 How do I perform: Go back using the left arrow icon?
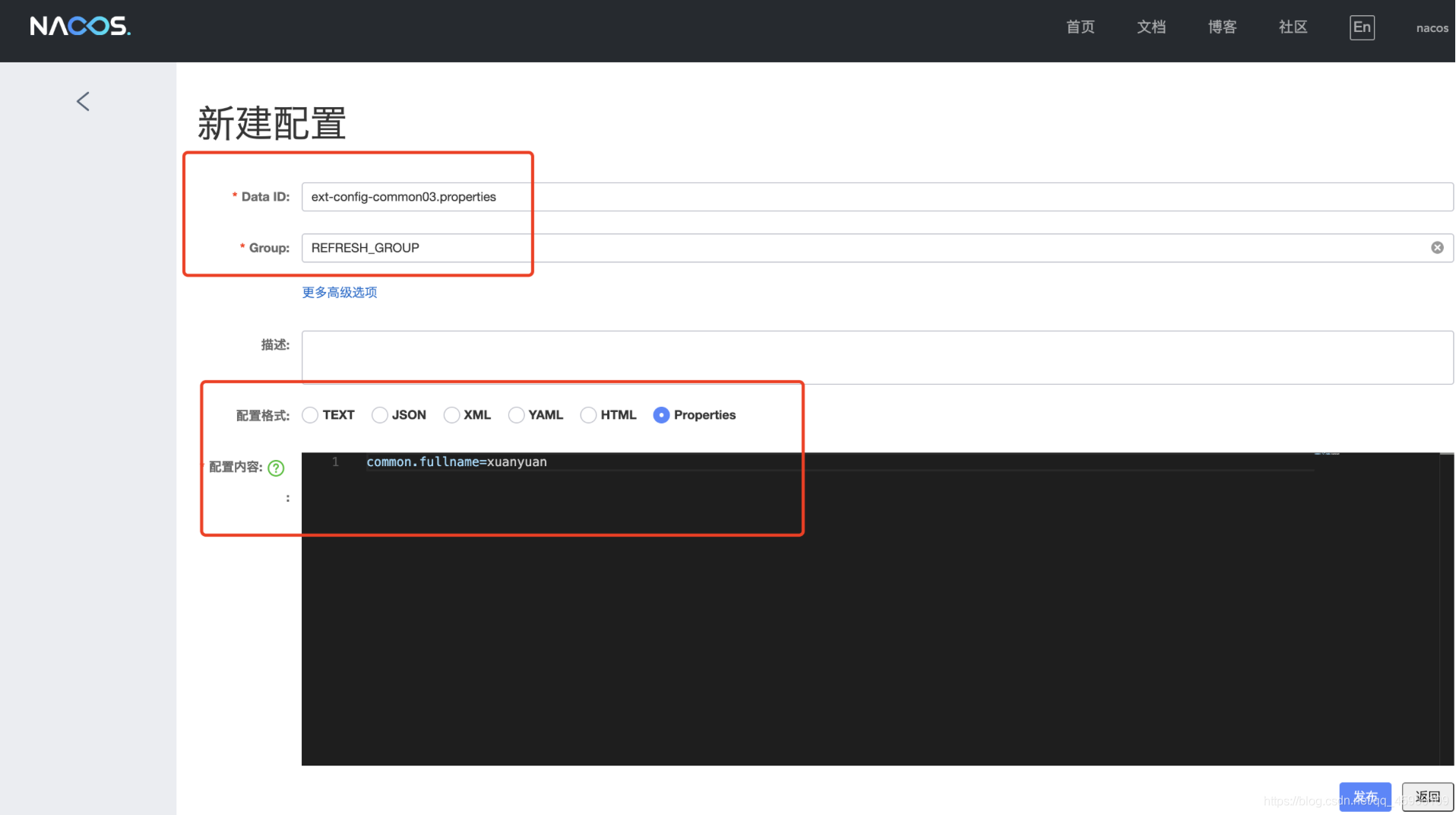pyautogui.click(x=83, y=101)
